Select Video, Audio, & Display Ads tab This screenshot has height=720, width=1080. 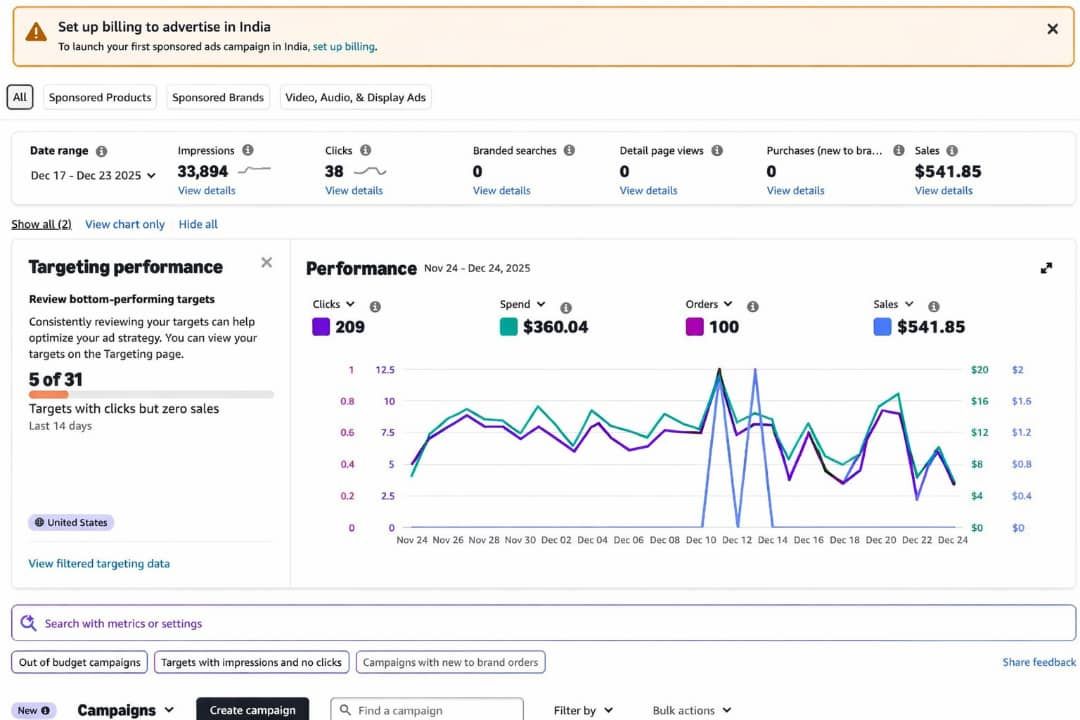point(355,97)
